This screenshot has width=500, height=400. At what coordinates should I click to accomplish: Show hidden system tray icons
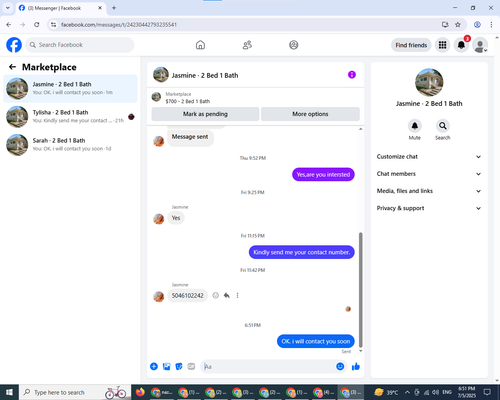[407, 392]
